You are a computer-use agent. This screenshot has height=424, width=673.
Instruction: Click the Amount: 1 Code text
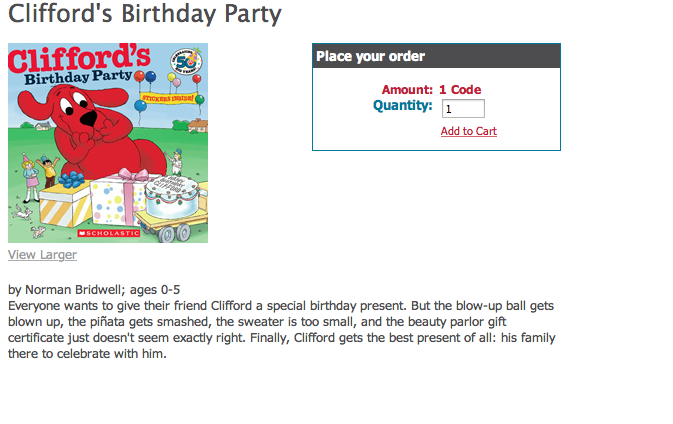tap(431, 90)
